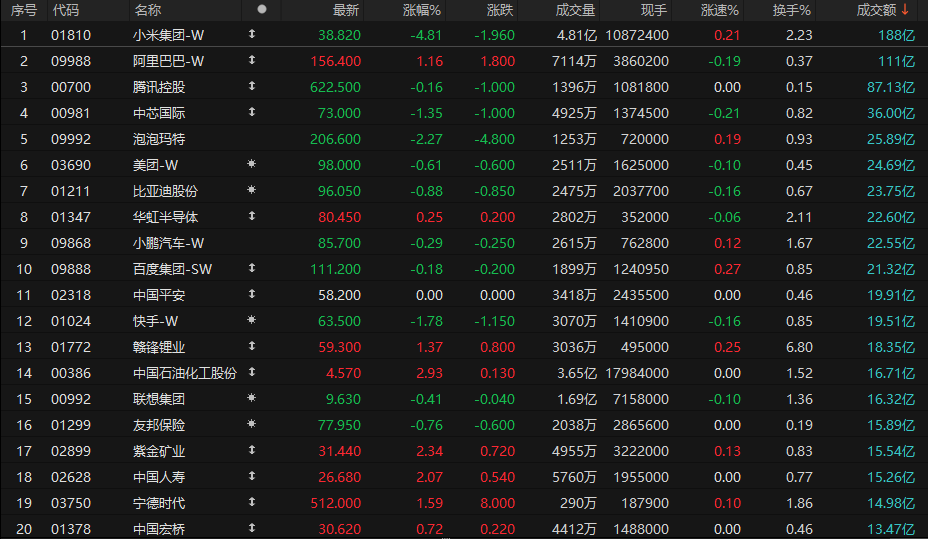
Task: Sort by the 成交量 column header
Action: (x=575, y=10)
